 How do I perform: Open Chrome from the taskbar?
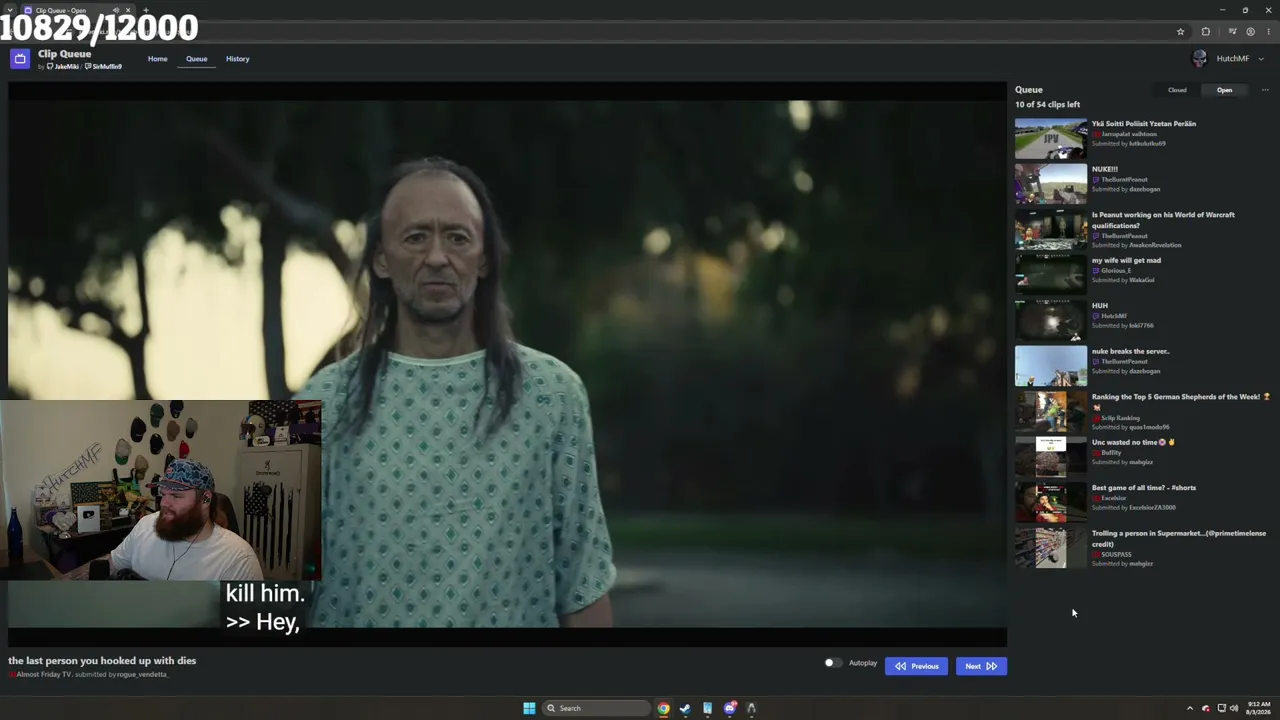663,708
